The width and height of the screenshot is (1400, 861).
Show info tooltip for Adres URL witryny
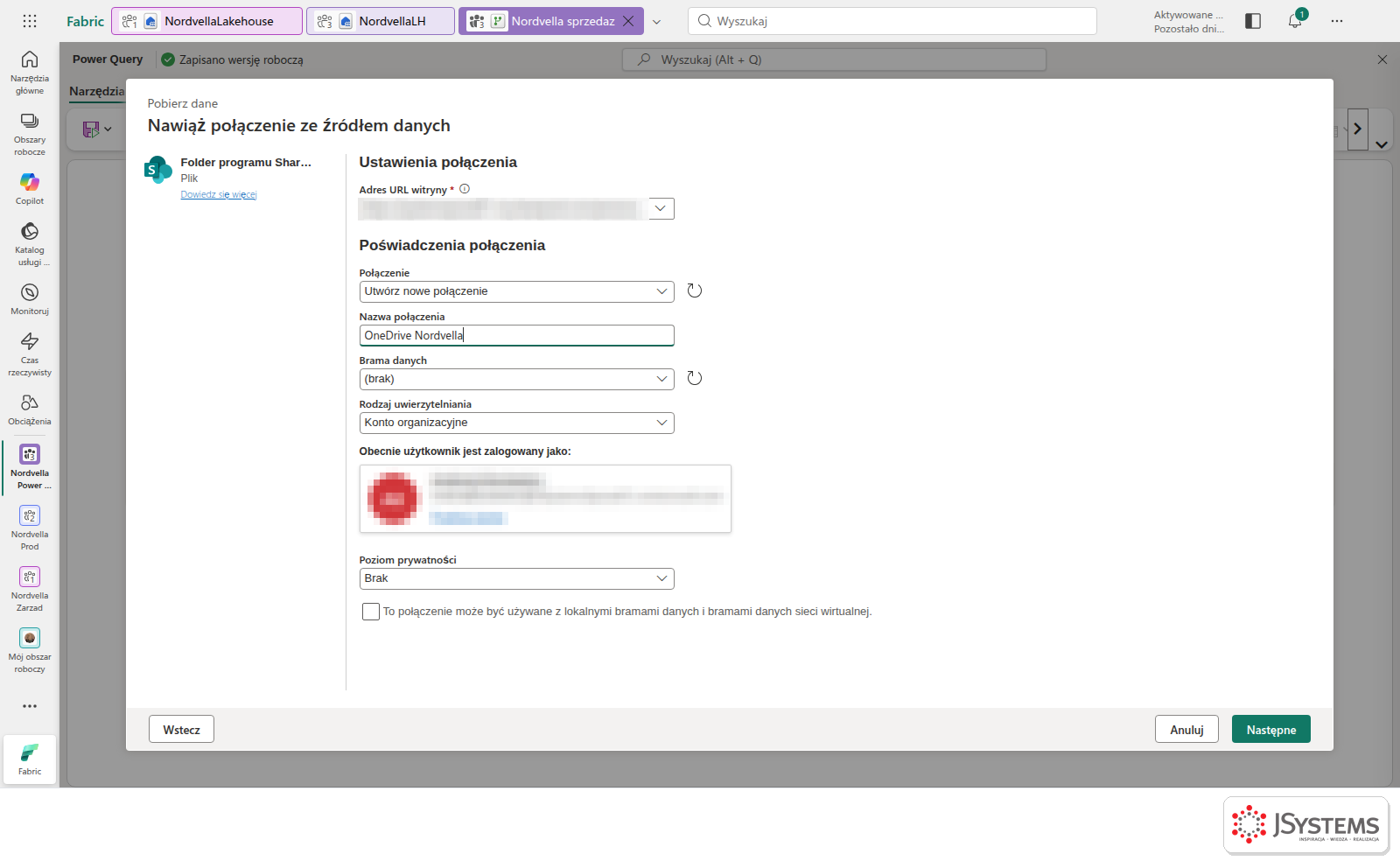point(465,189)
